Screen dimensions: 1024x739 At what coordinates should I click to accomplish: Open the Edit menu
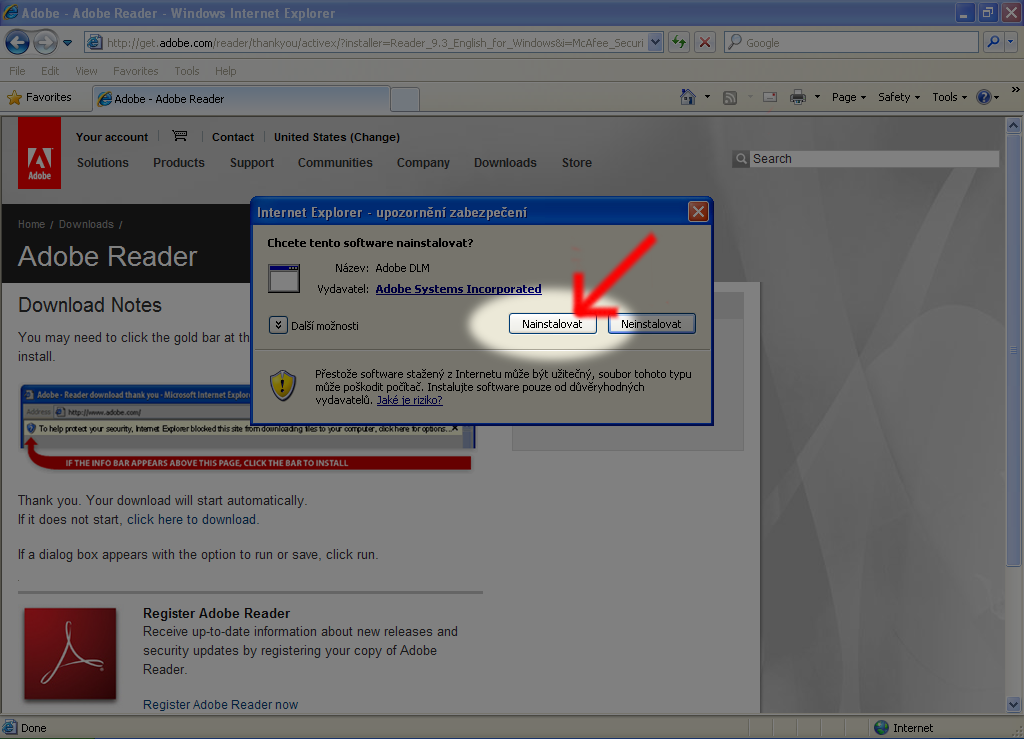coord(50,71)
